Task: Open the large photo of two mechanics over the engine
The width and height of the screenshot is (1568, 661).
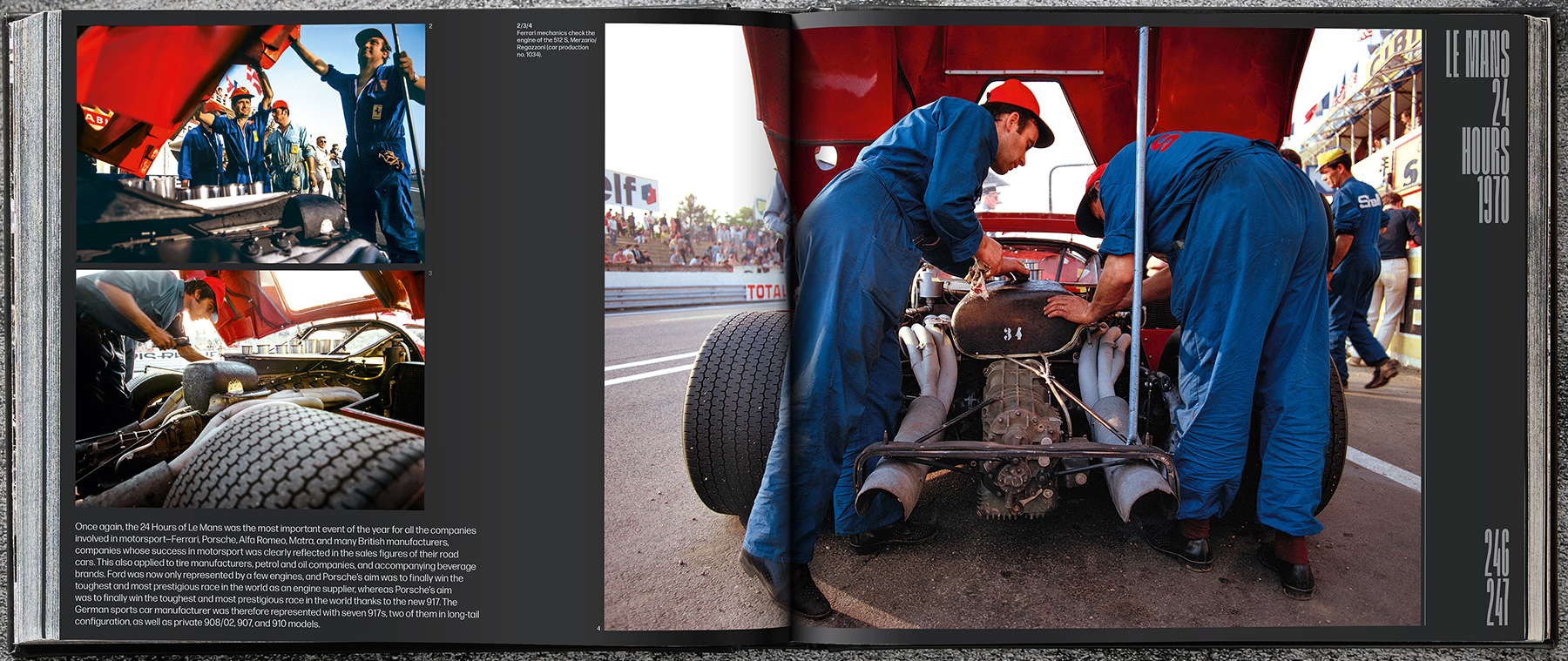Action: coord(1014,327)
